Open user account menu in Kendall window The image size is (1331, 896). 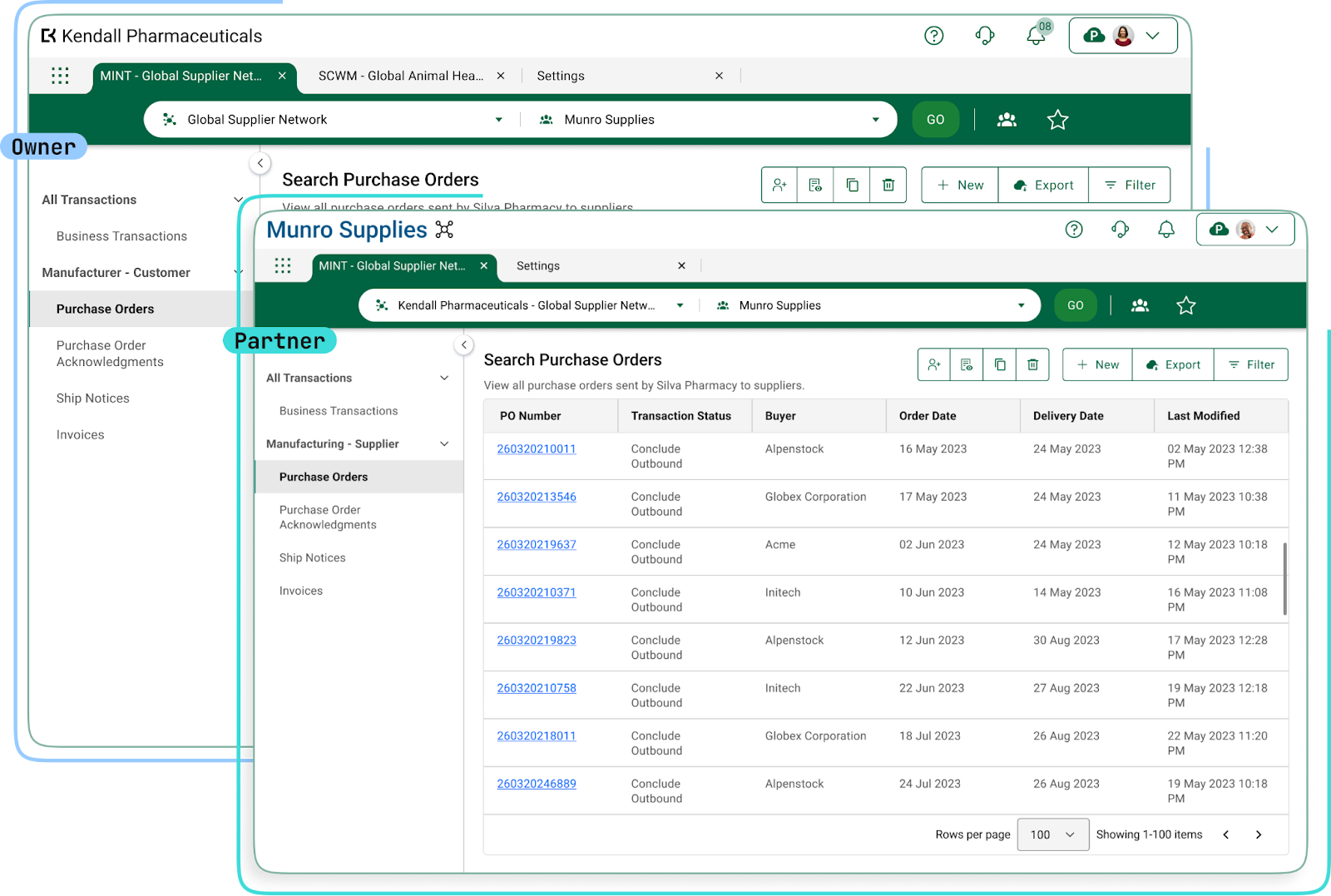click(x=1123, y=36)
